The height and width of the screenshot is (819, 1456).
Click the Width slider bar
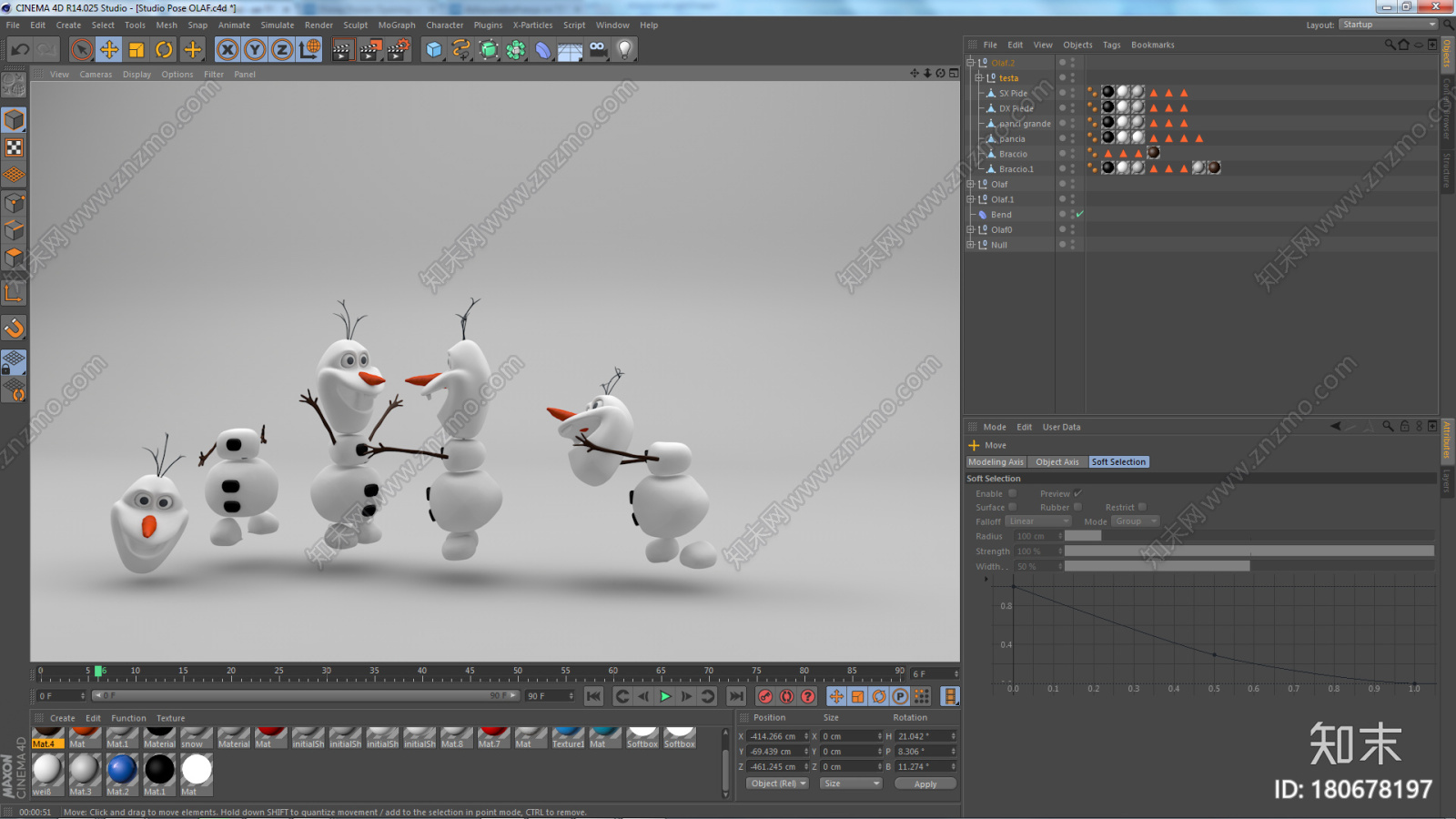pyautogui.click(x=1249, y=566)
